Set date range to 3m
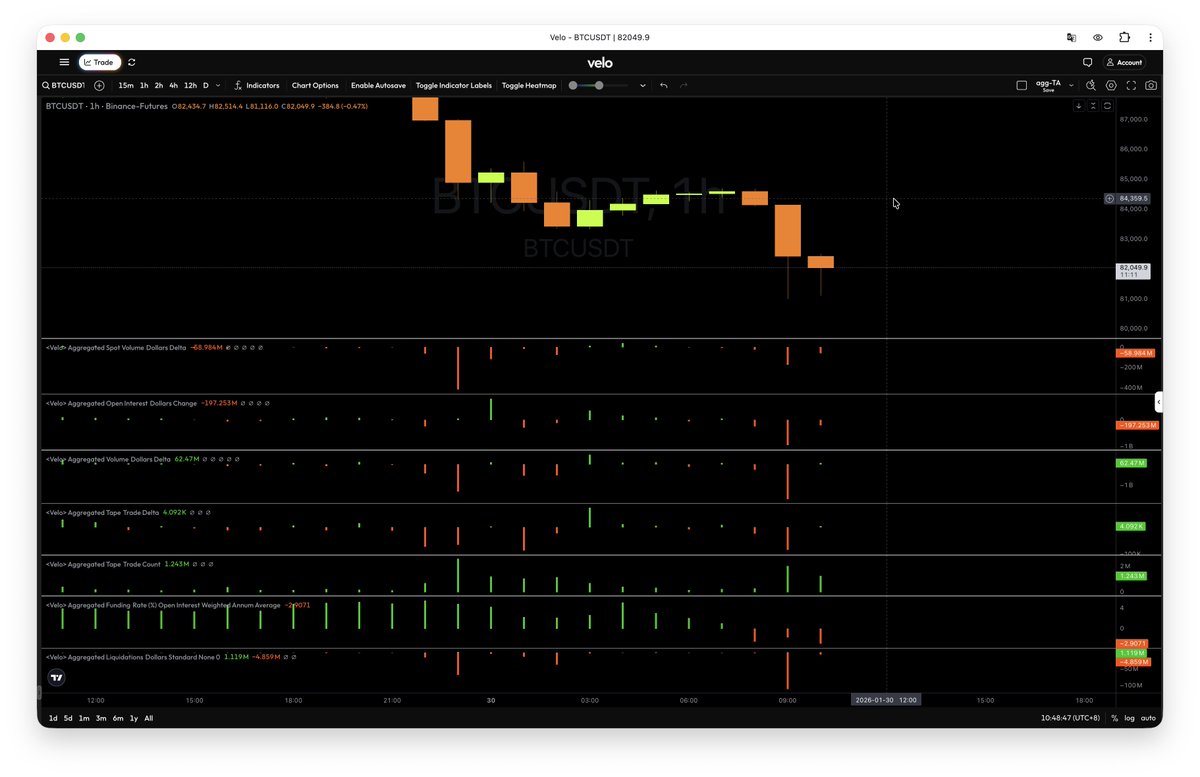 [101, 718]
